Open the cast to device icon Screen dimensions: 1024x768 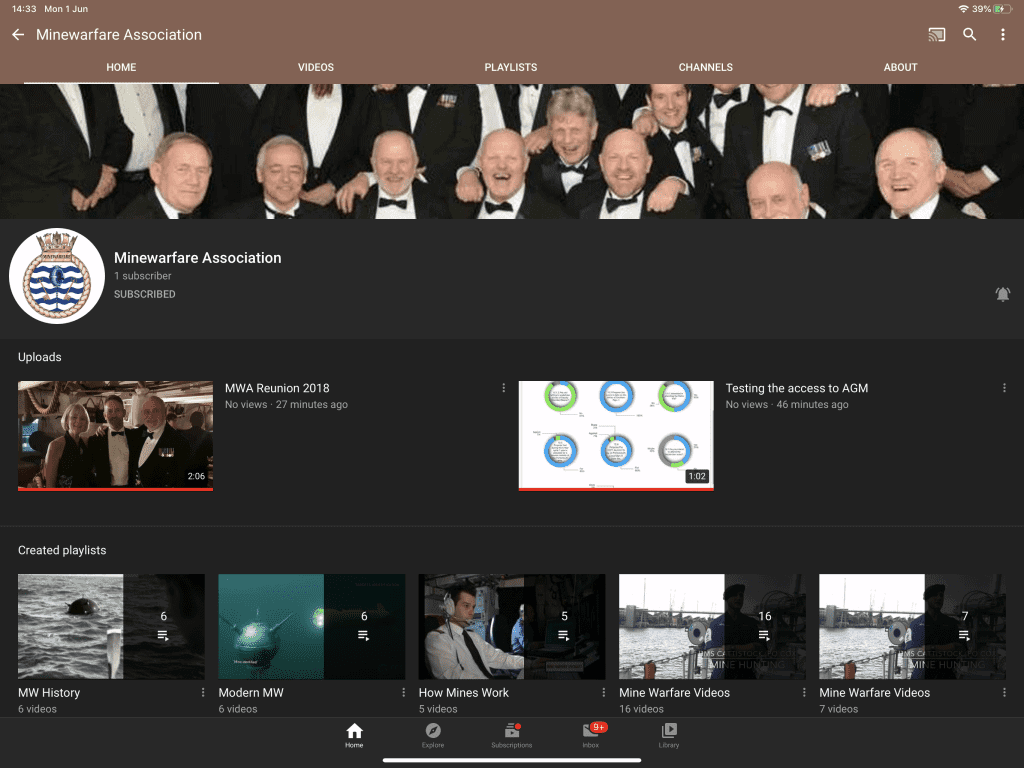[x=936, y=35]
